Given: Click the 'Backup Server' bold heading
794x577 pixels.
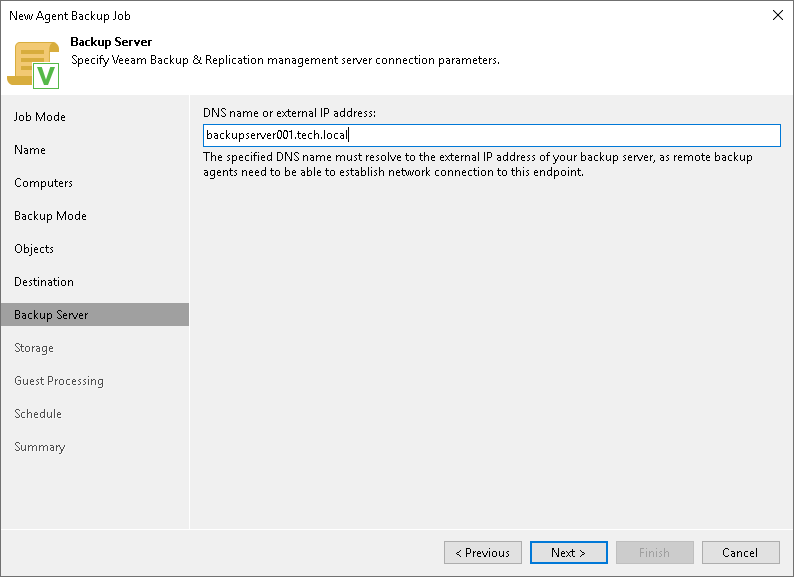Looking at the screenshot, I should pyautogui.click(x=111, y=42).
